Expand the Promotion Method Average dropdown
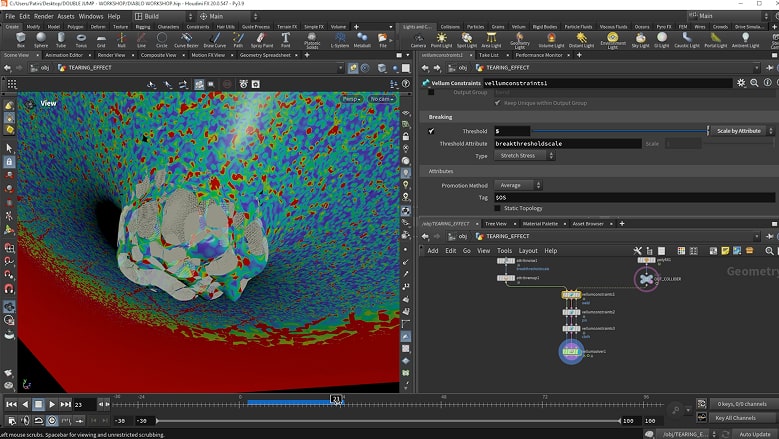779x439 pixels. pos(518,185)
